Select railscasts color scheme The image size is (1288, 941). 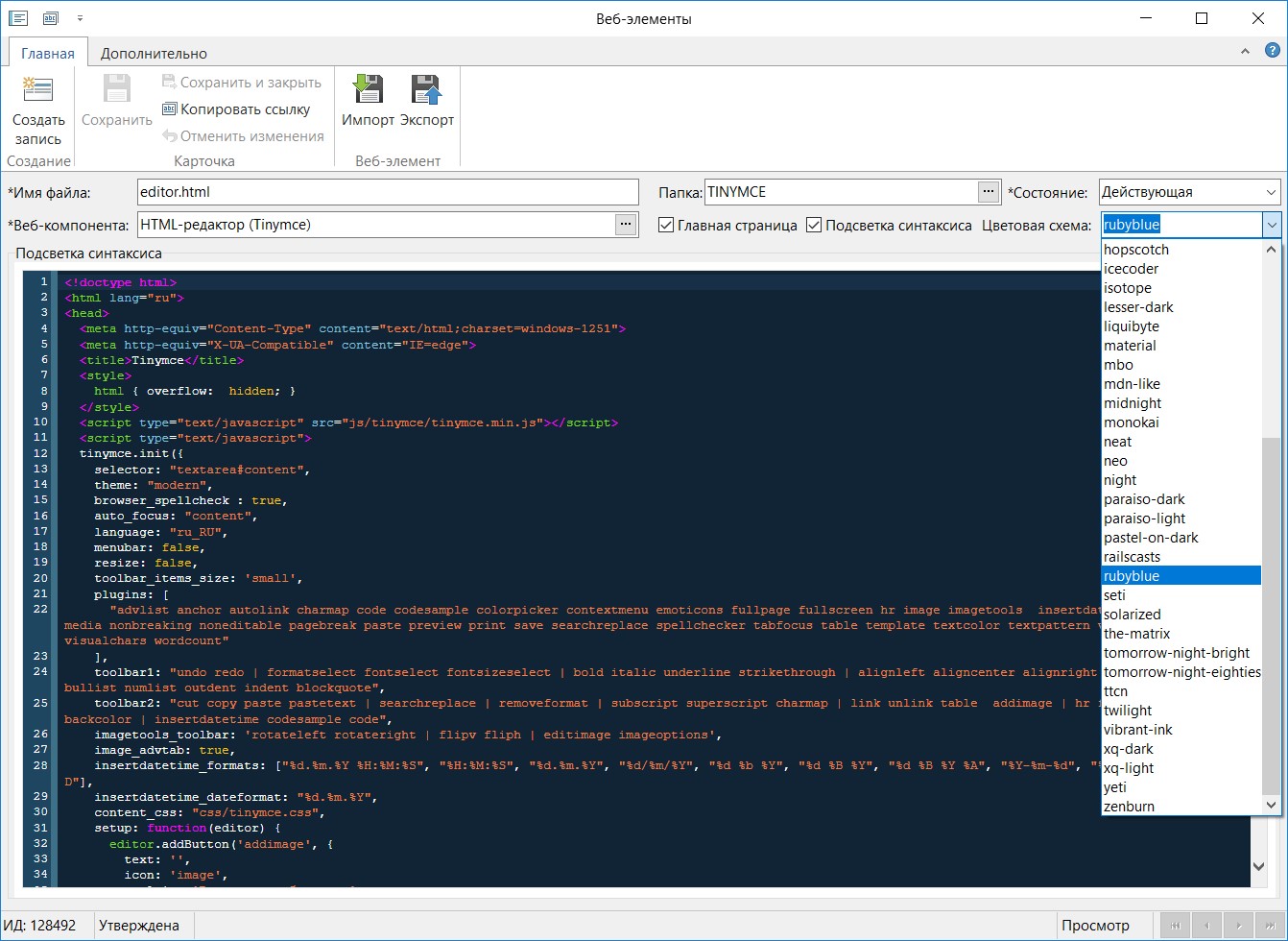tap(1181, 557)
